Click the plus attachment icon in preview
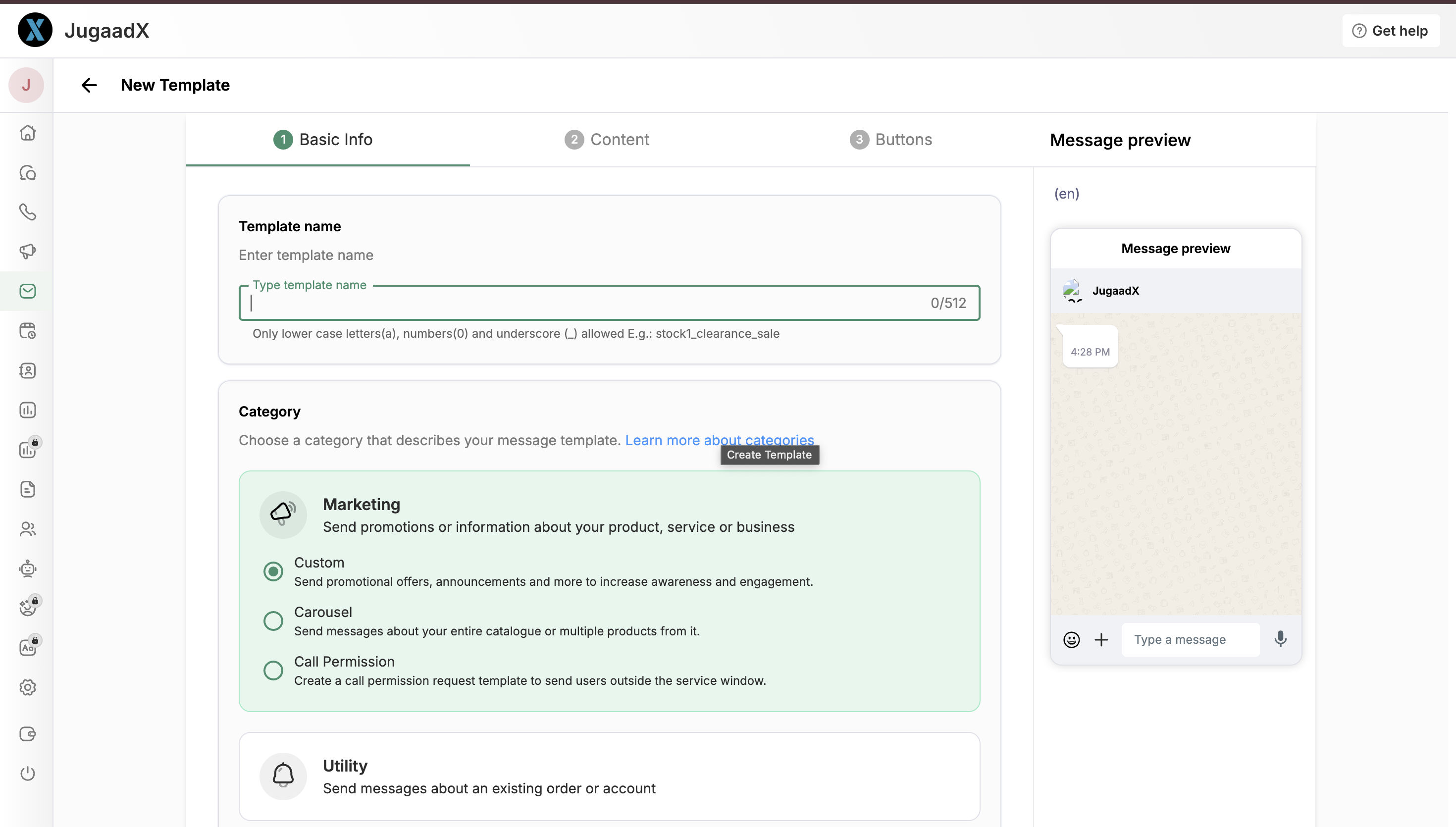The width and height of the screenshot is (1456, 827). [1101, 639]
